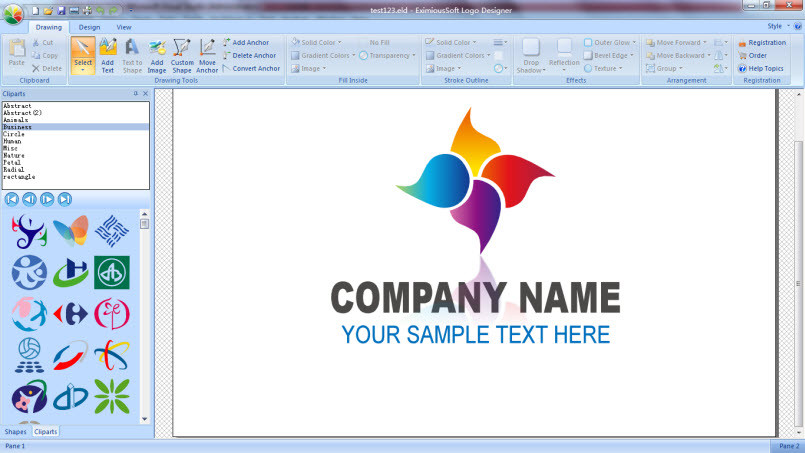Switch to the Drawing ribbon tab
This screenshot has height=453, width=805.
pyautogui.click(x=49, y=27)
